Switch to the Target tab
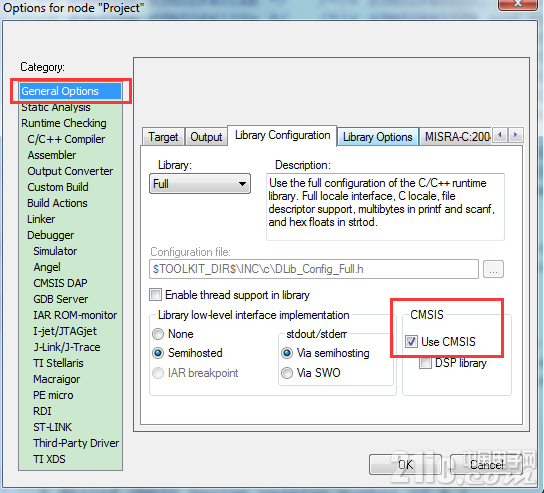Screen dimensions: 544x493 (x=163, y=137)
